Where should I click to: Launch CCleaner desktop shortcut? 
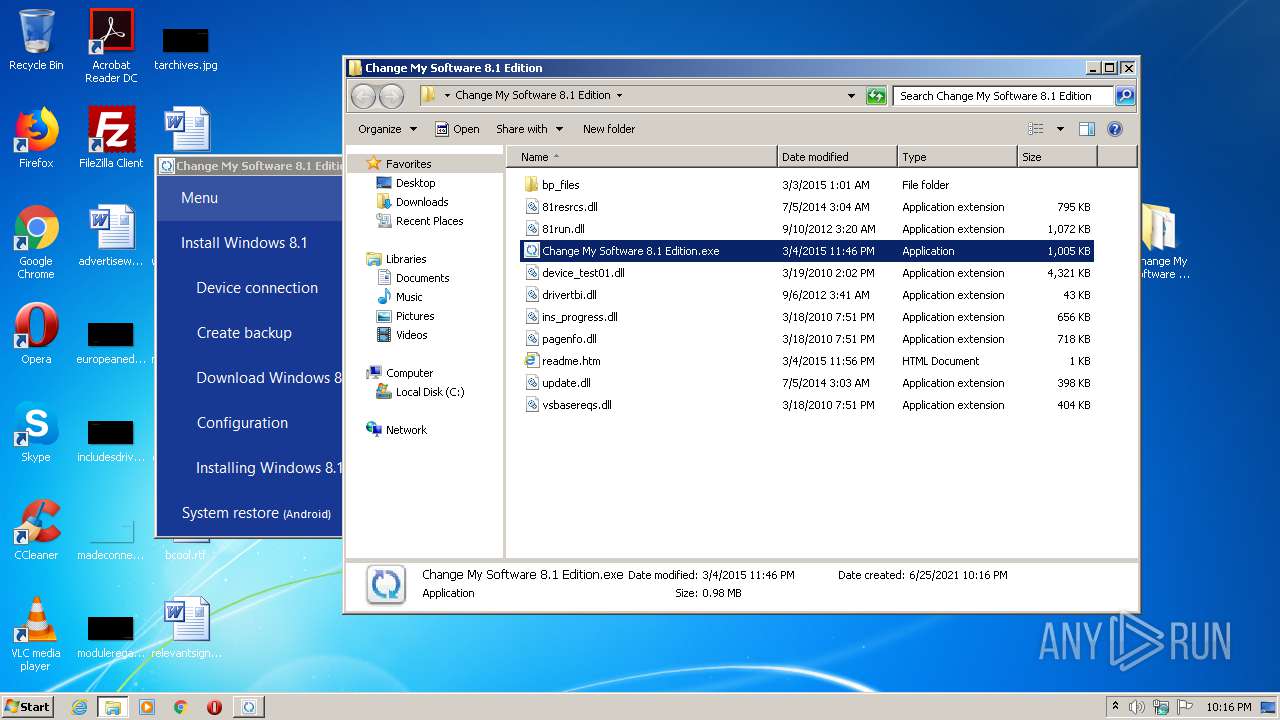[x=36, y=530]
